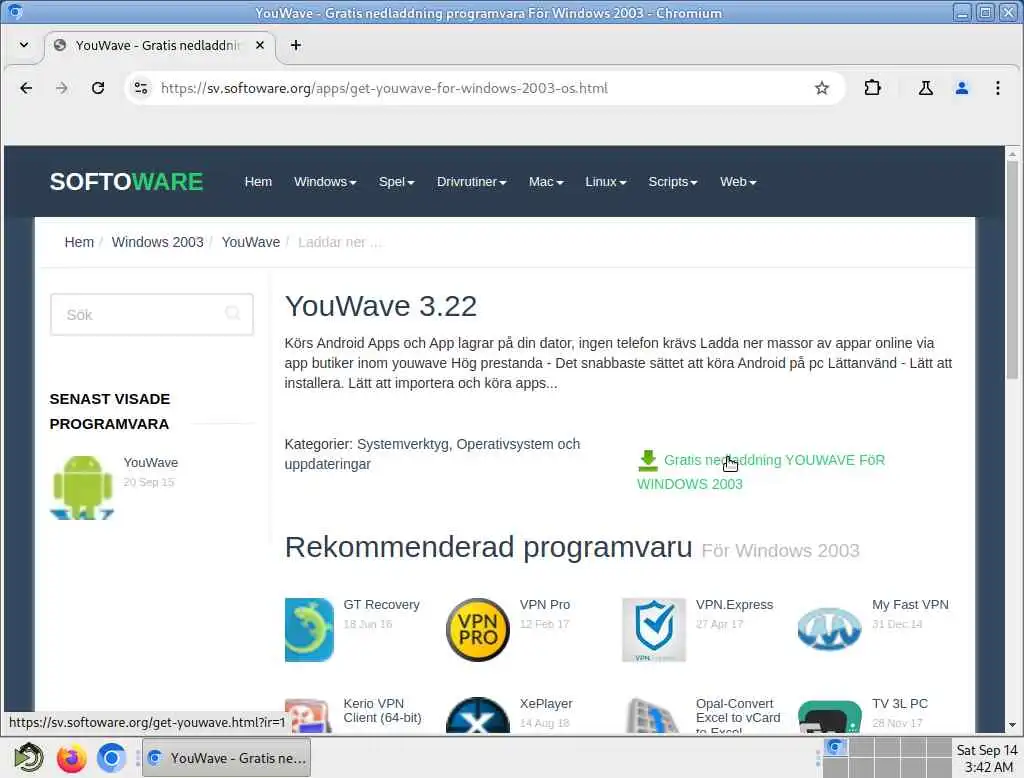Expand the Mac dropdown menu
Image resolution: width=1024 pixels, height=778 pixels.
(x=546, y=182)
